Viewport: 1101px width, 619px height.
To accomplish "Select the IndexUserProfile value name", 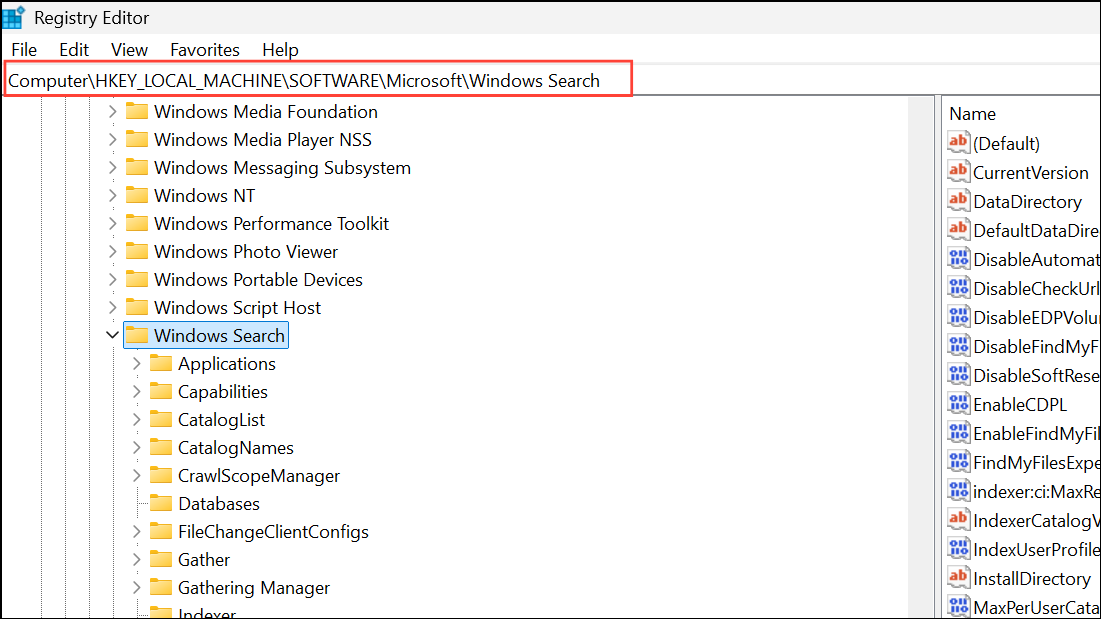I will pyautogui.click(x=1036, y=550).
